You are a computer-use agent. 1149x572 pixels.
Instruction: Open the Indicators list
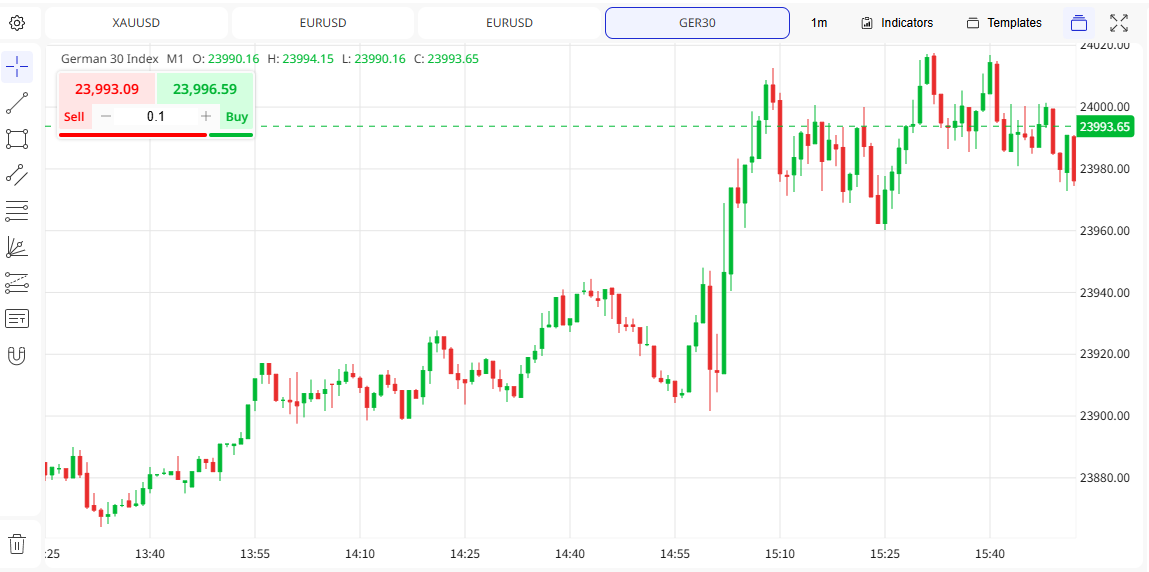click(x=897, y=23)
